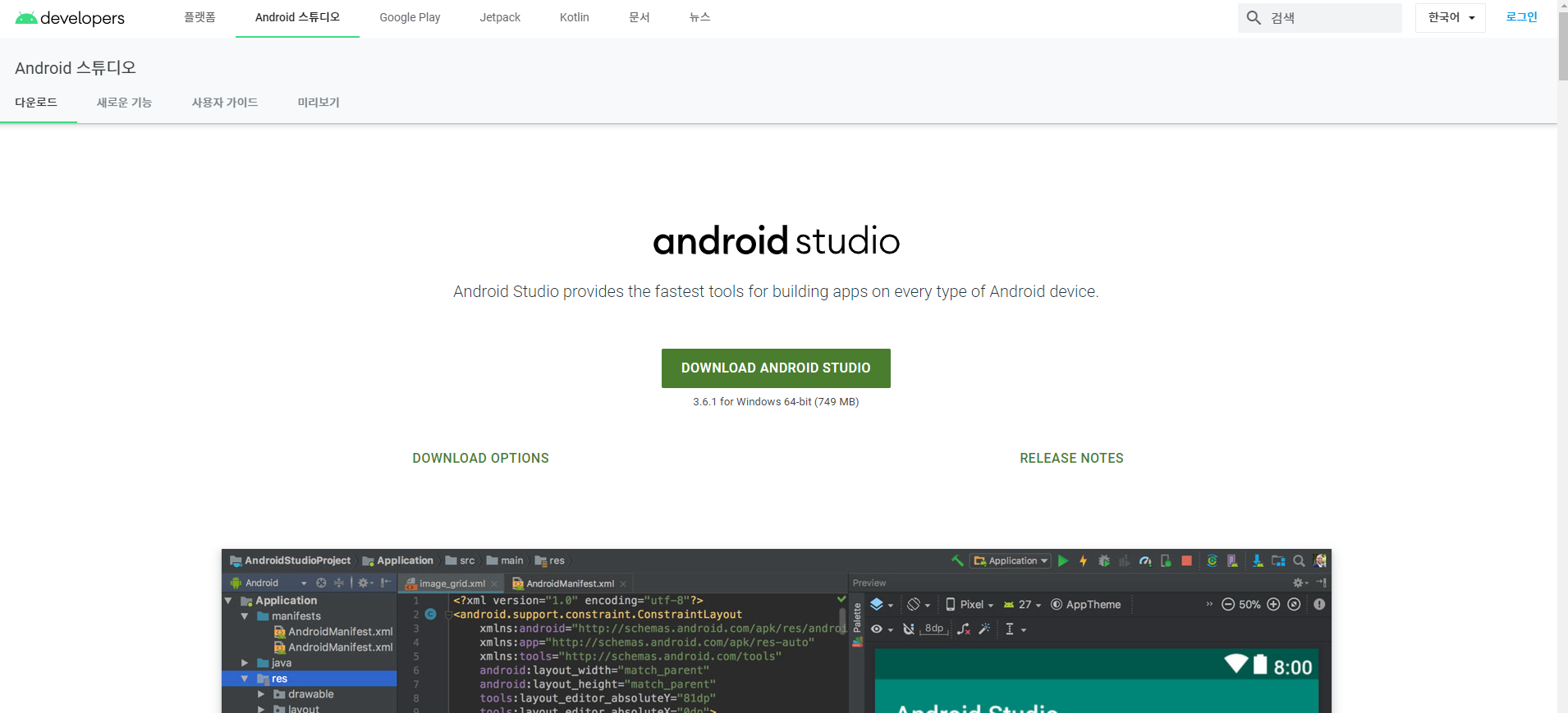
Task: Click the hide panel icon in Project panel
Action: pyautogui.click(x=385, y=583)
